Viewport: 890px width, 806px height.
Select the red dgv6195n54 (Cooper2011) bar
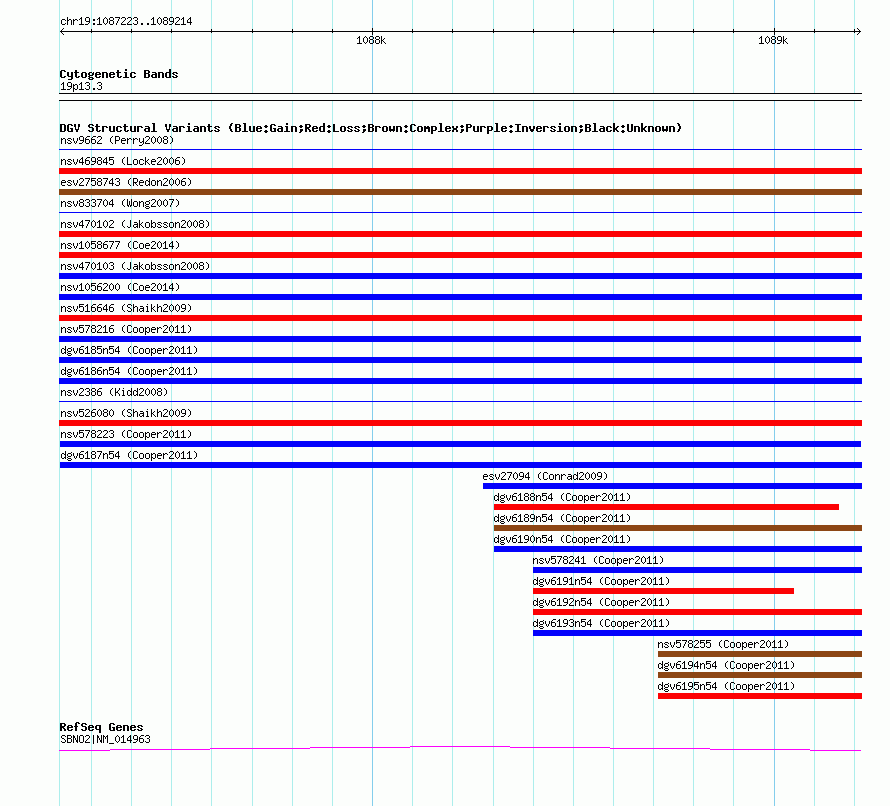(759, 696)
